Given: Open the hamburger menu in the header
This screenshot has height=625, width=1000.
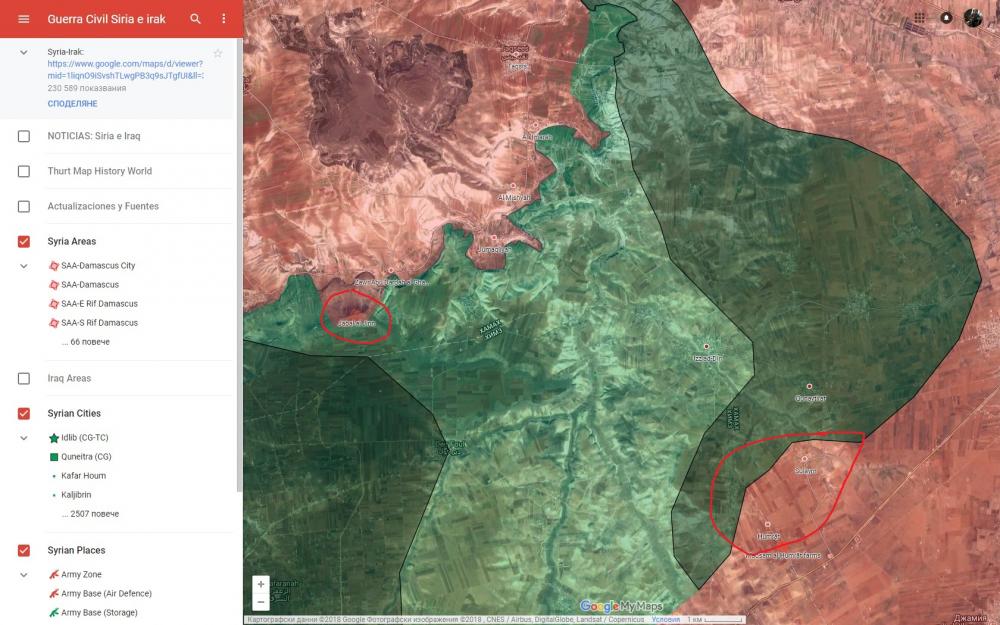Looking at the screenshot, I should 23,19.
